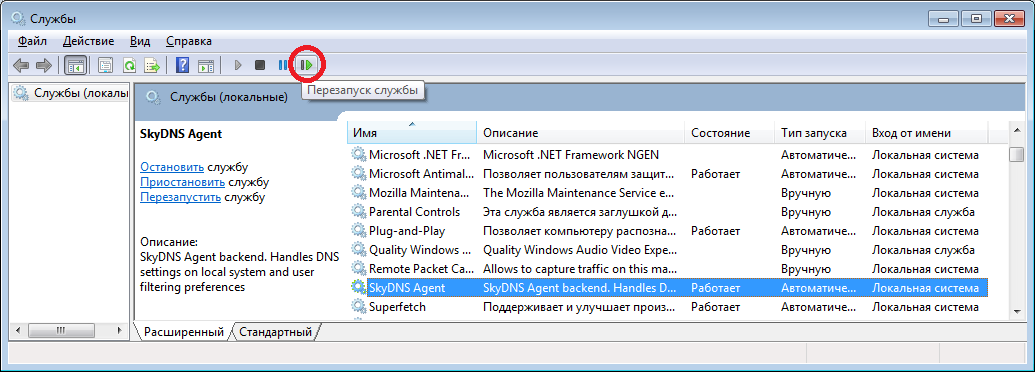The height and width of the screenshot is (375, 1035).
Task: Switch to the Стандартный tab
Action: pyautogui.click(x=275, y=331)
